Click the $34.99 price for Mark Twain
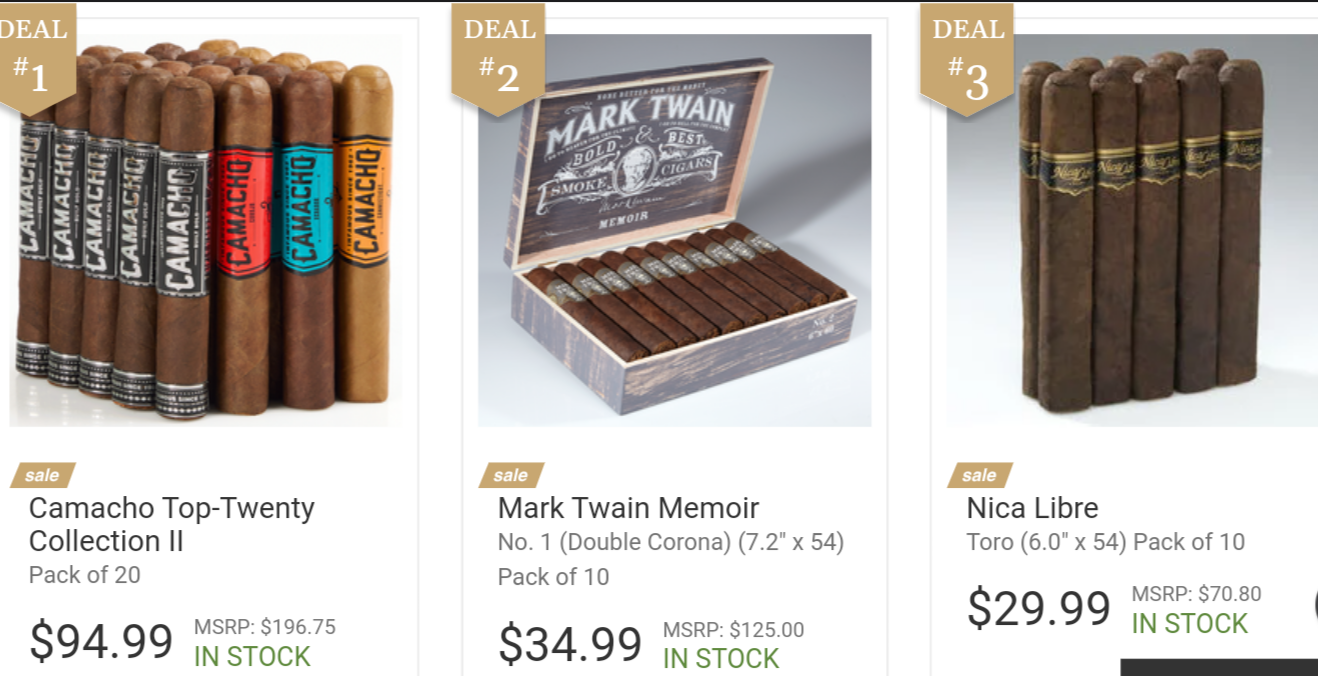This screenshot has height=676, width=1318. click(x=570, y=643)
